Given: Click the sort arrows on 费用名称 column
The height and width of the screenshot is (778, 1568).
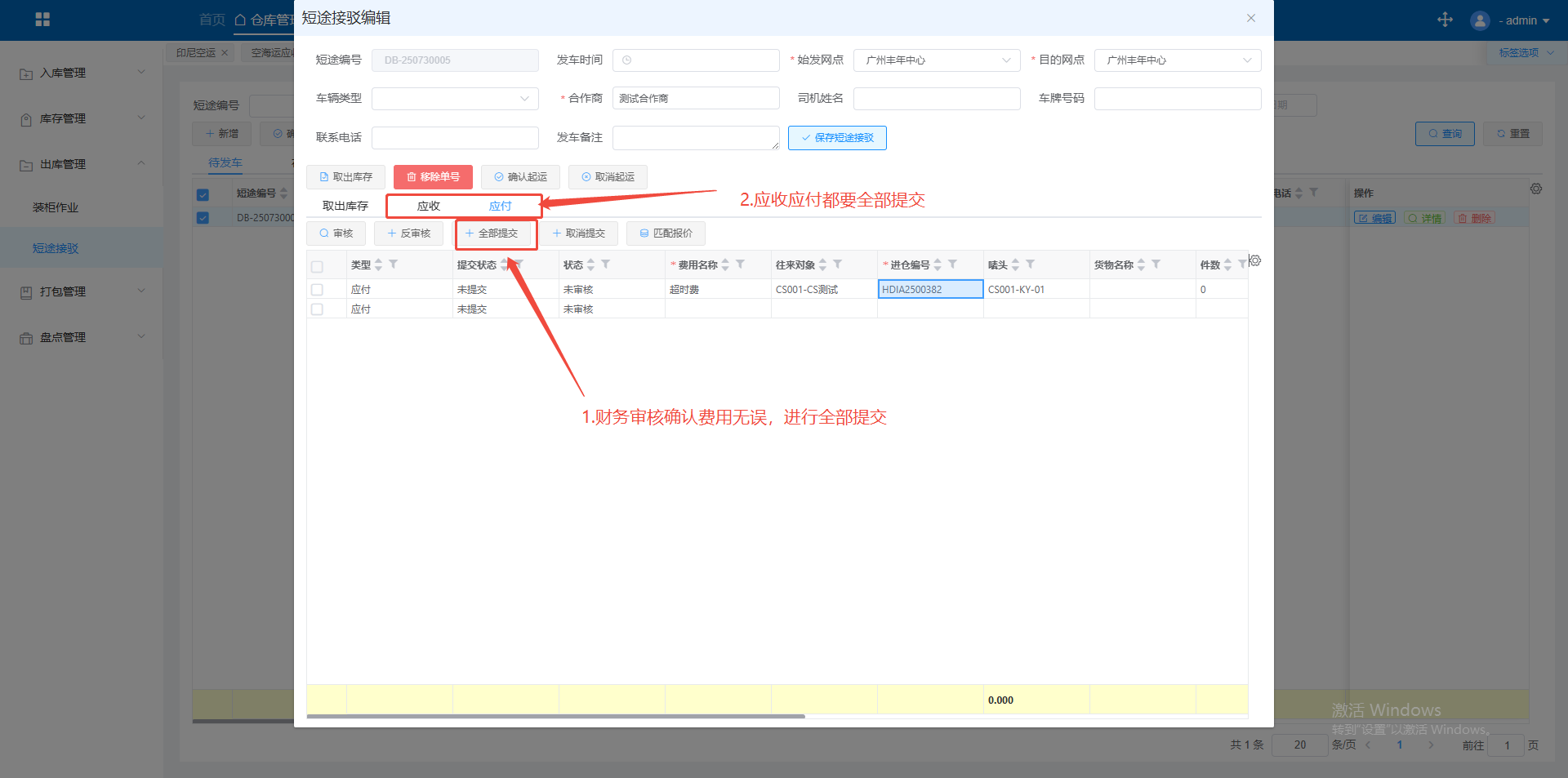Looking at the screenshot, I should (725, 265).
